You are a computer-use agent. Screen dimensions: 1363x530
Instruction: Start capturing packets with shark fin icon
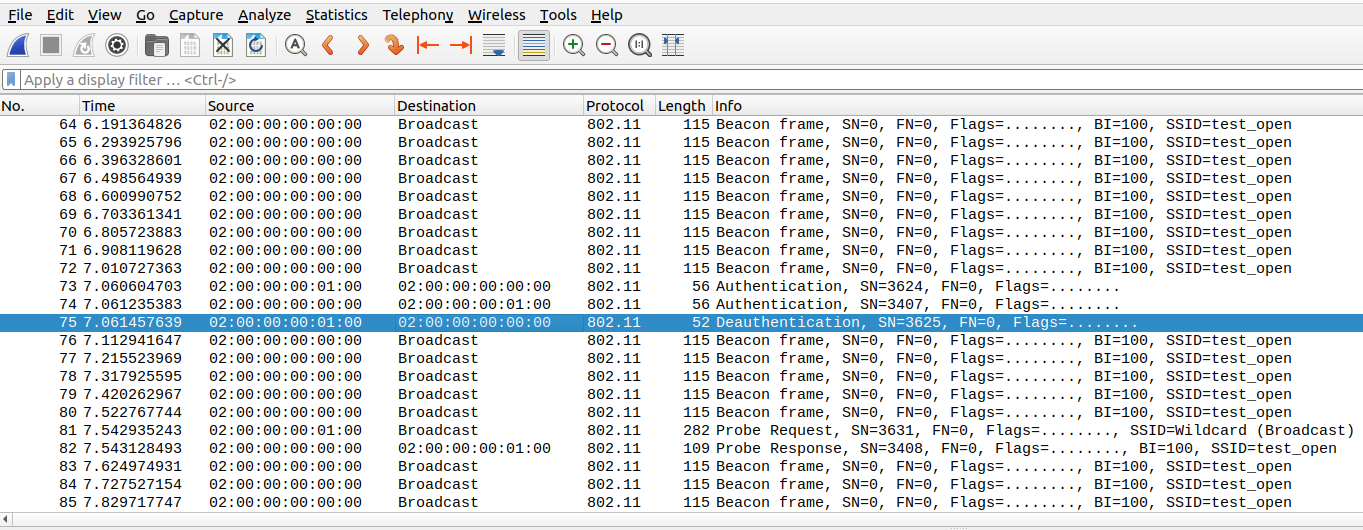pyautogui.click(x=18, y=45)
